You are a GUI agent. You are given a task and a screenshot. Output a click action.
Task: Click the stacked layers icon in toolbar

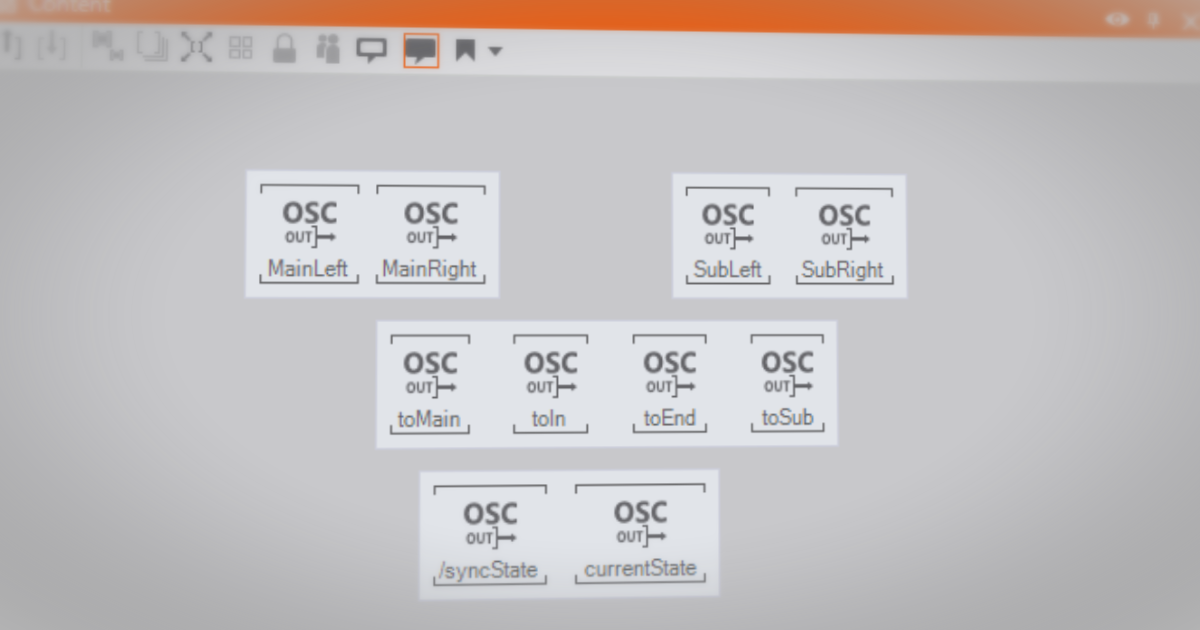tap(152, 46)
